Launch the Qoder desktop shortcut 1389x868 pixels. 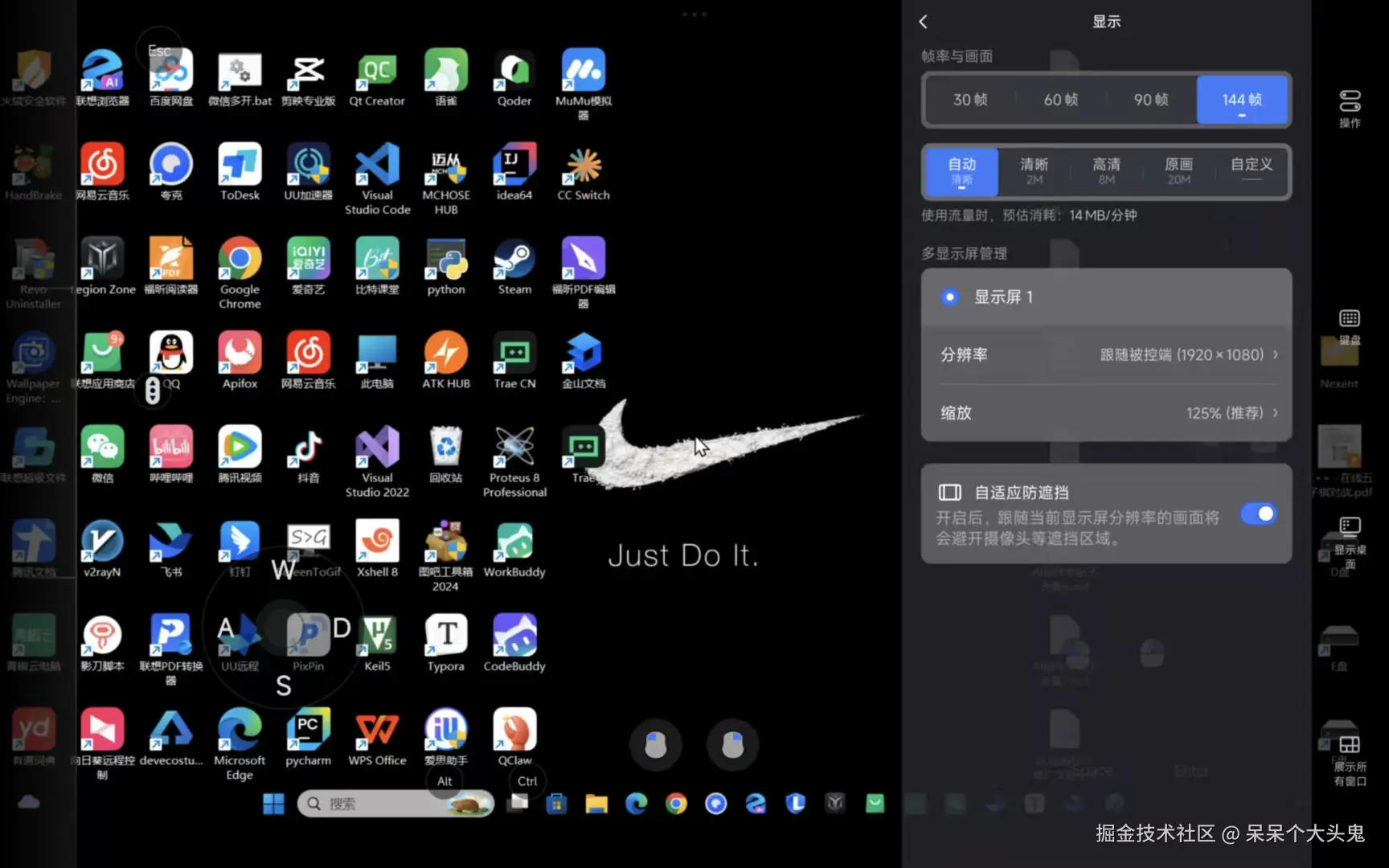(x=514, y=78)
